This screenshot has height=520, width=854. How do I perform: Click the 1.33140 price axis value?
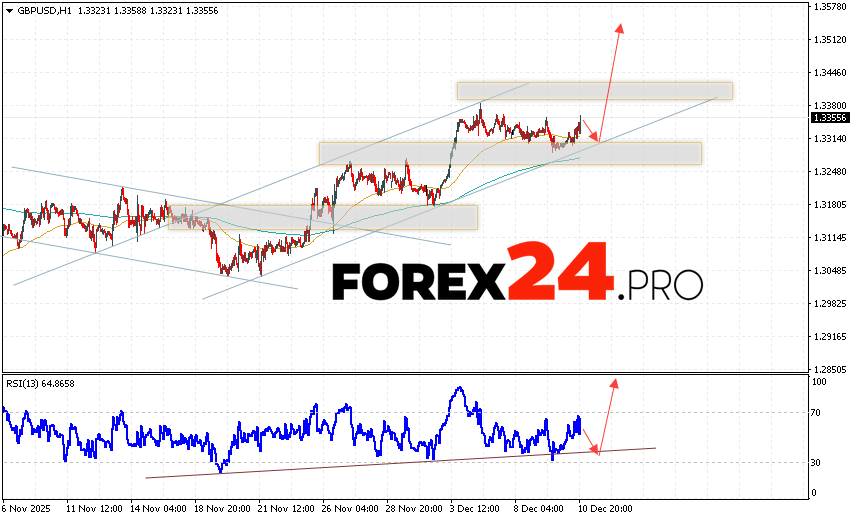click(x=831, y=139)
